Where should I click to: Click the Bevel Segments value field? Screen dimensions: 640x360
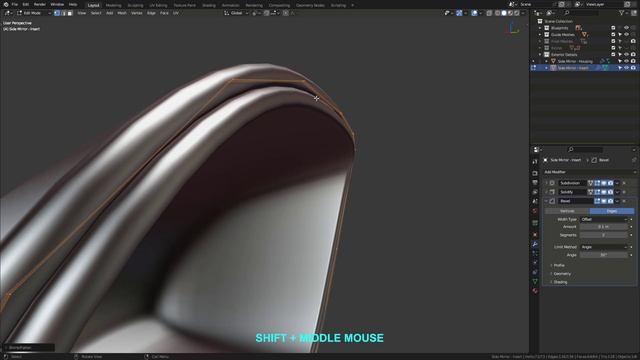[604, 235]
